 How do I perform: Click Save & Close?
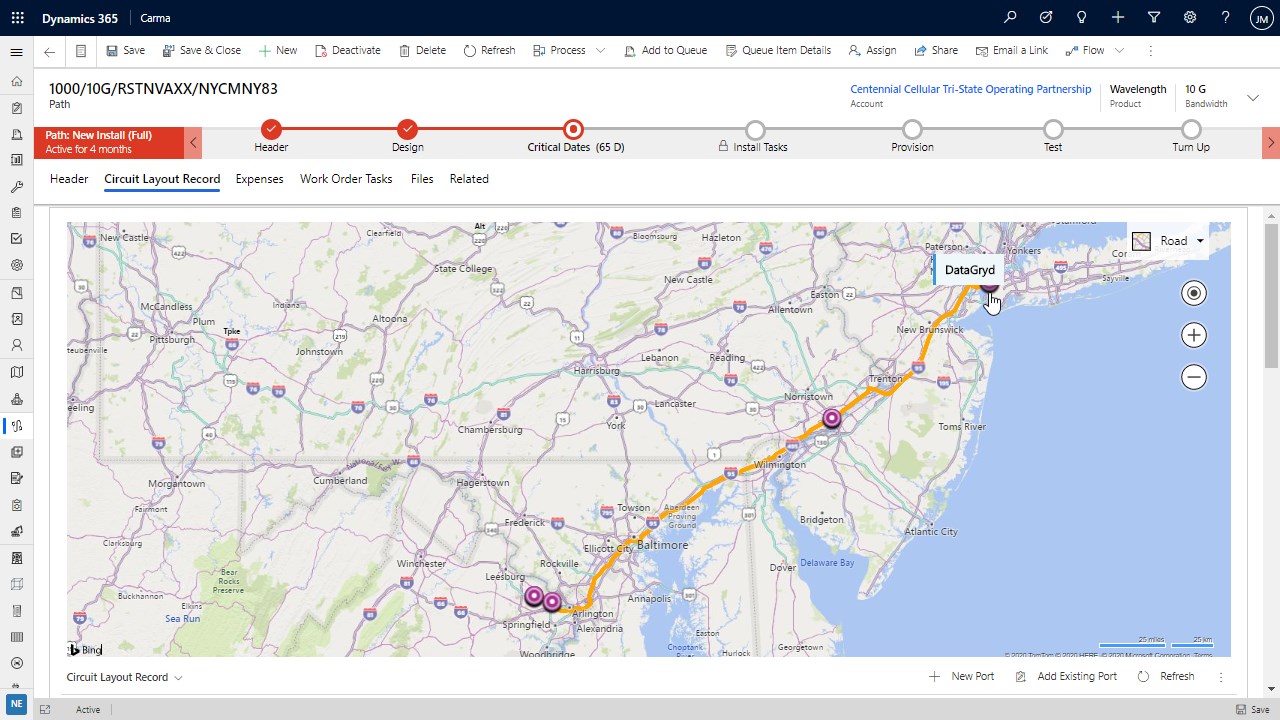coord(201,51)
